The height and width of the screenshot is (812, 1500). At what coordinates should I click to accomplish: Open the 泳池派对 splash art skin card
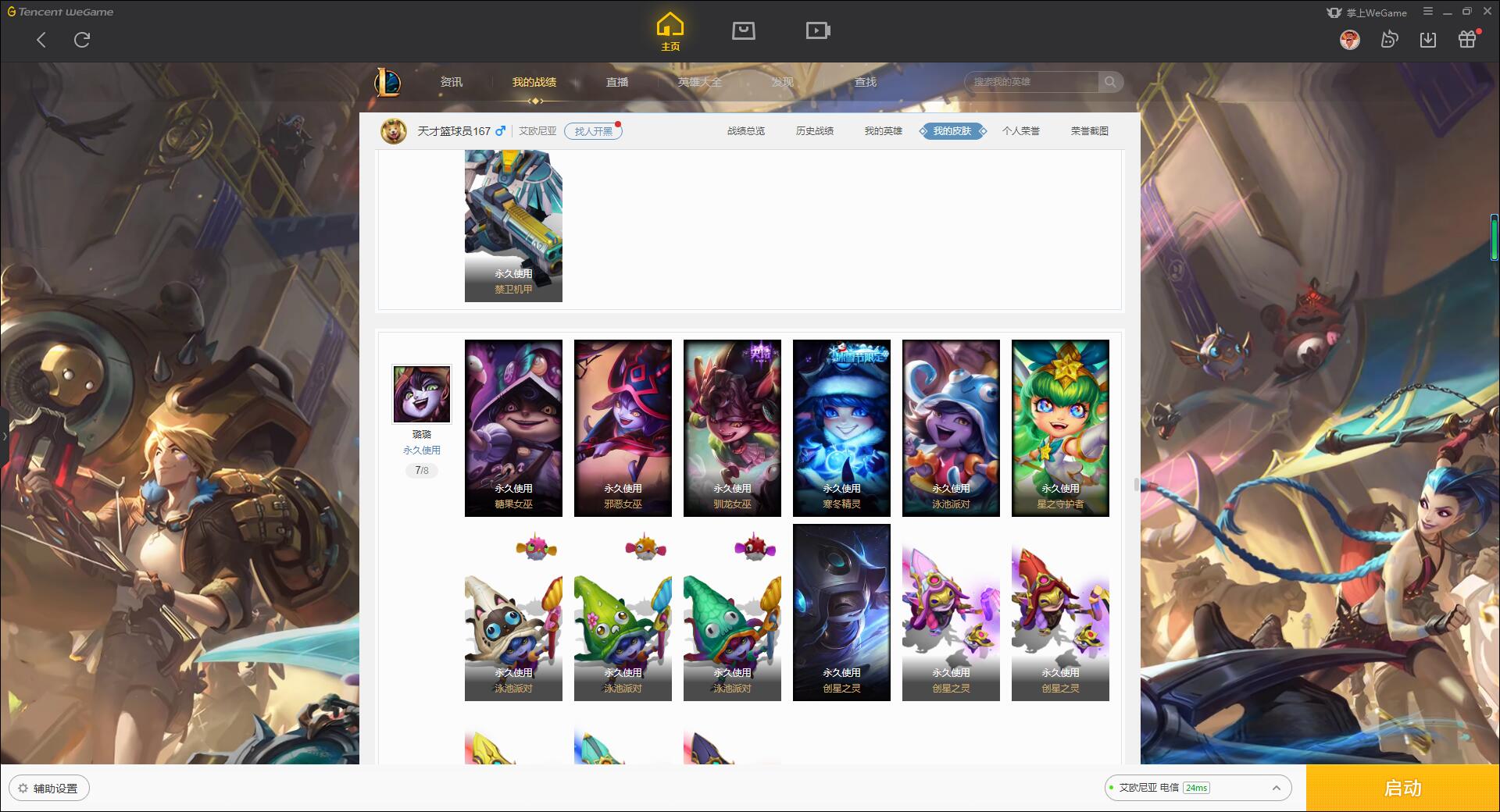951,428
